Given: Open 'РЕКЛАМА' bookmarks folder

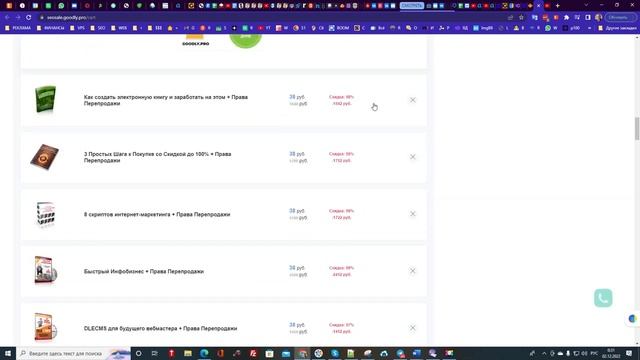Looking at the screenshot, I should point(18,28).
